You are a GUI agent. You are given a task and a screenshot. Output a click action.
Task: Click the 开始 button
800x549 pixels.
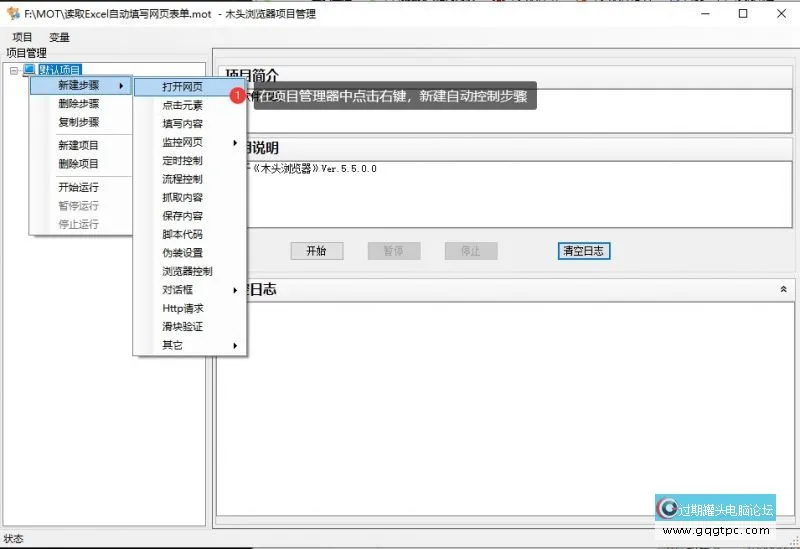tap(317, 251)
